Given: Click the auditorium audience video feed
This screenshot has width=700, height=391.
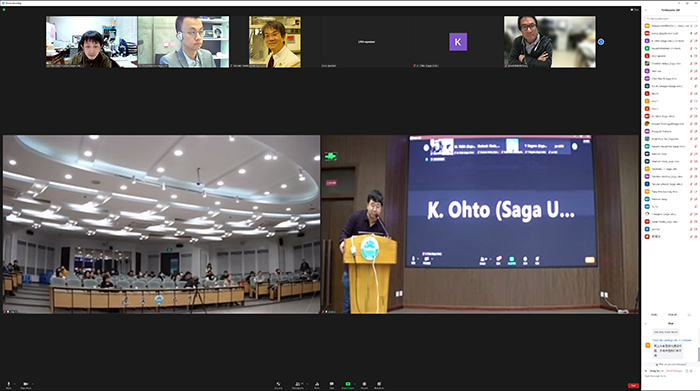Looking at the screenshot, I should click(x=162, y=225).
